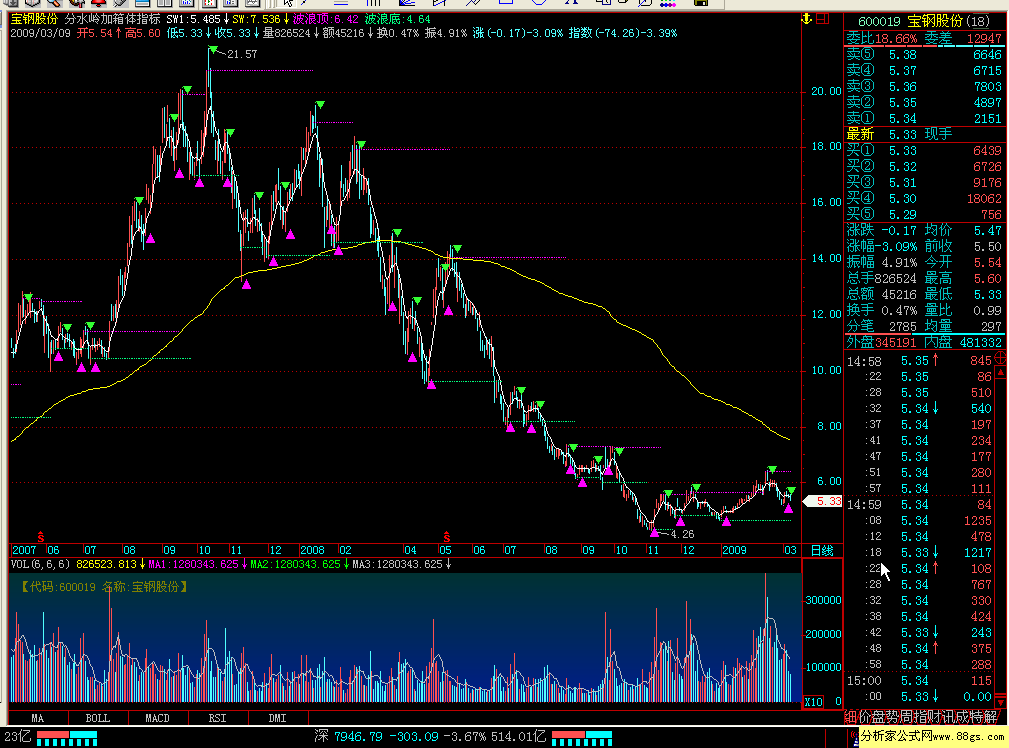The image size is (1009, 748).
Task: Click the 买④ 5.30 bid row
Action: (x=924, y=199)
